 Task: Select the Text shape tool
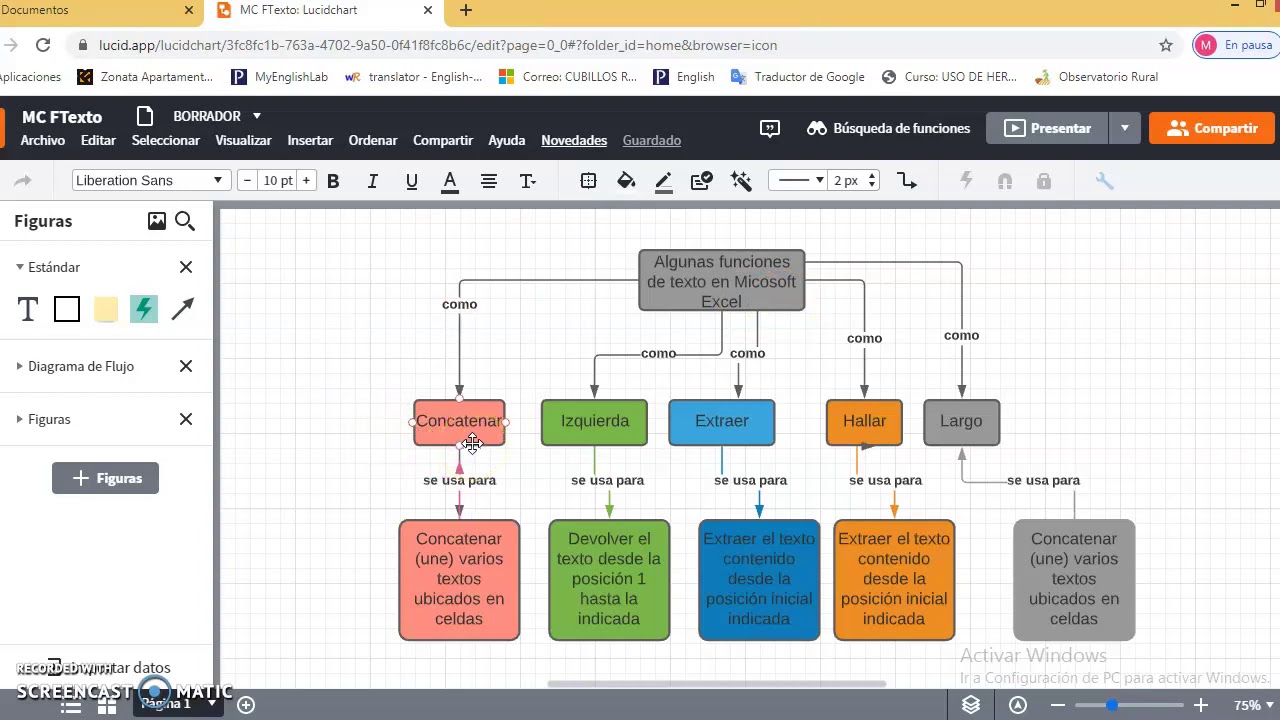click(x=28, y=310)
